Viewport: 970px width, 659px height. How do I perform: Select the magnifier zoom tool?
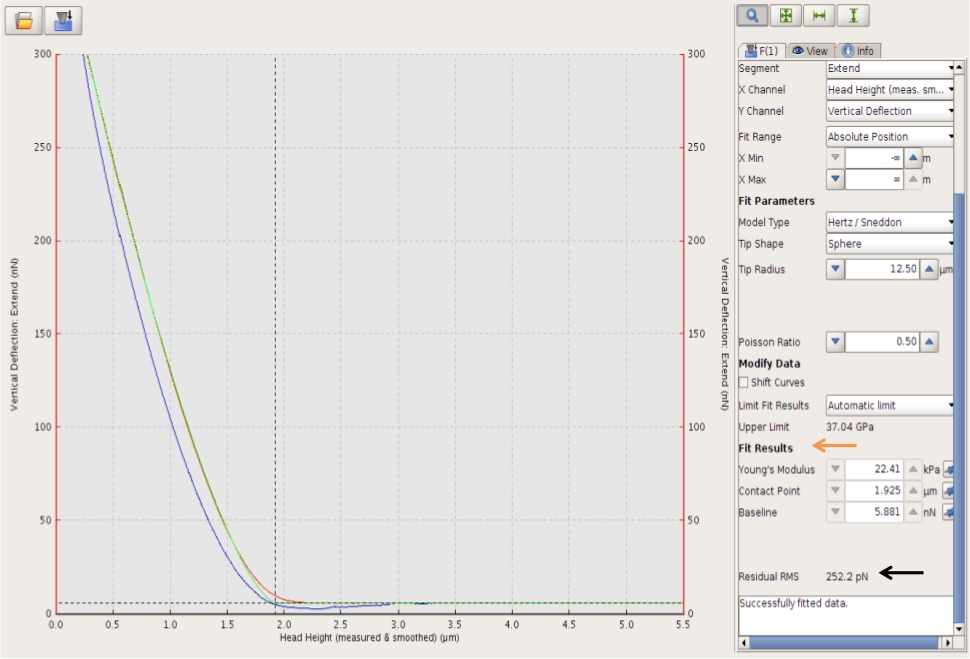752,15
